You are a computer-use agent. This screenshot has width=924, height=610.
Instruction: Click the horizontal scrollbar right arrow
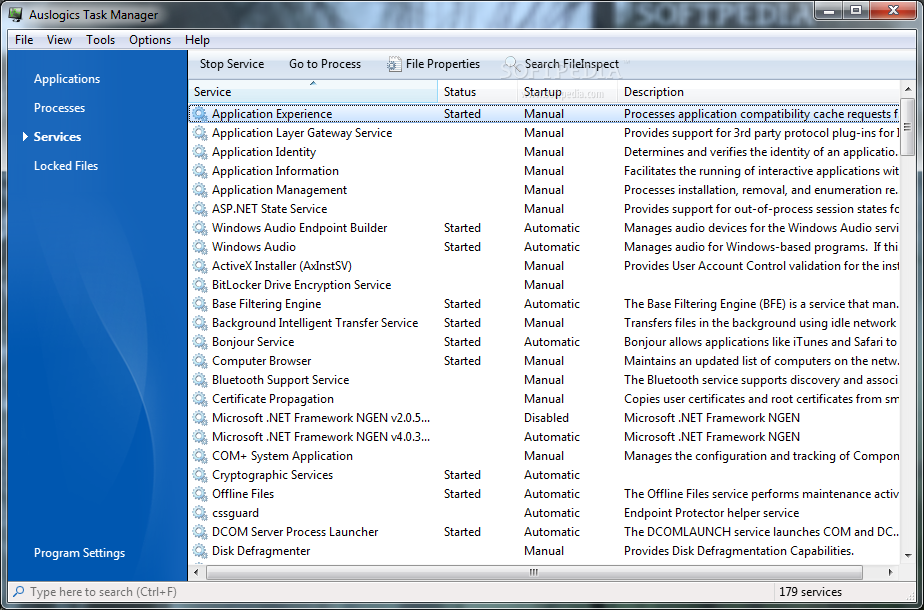[890, 572]
